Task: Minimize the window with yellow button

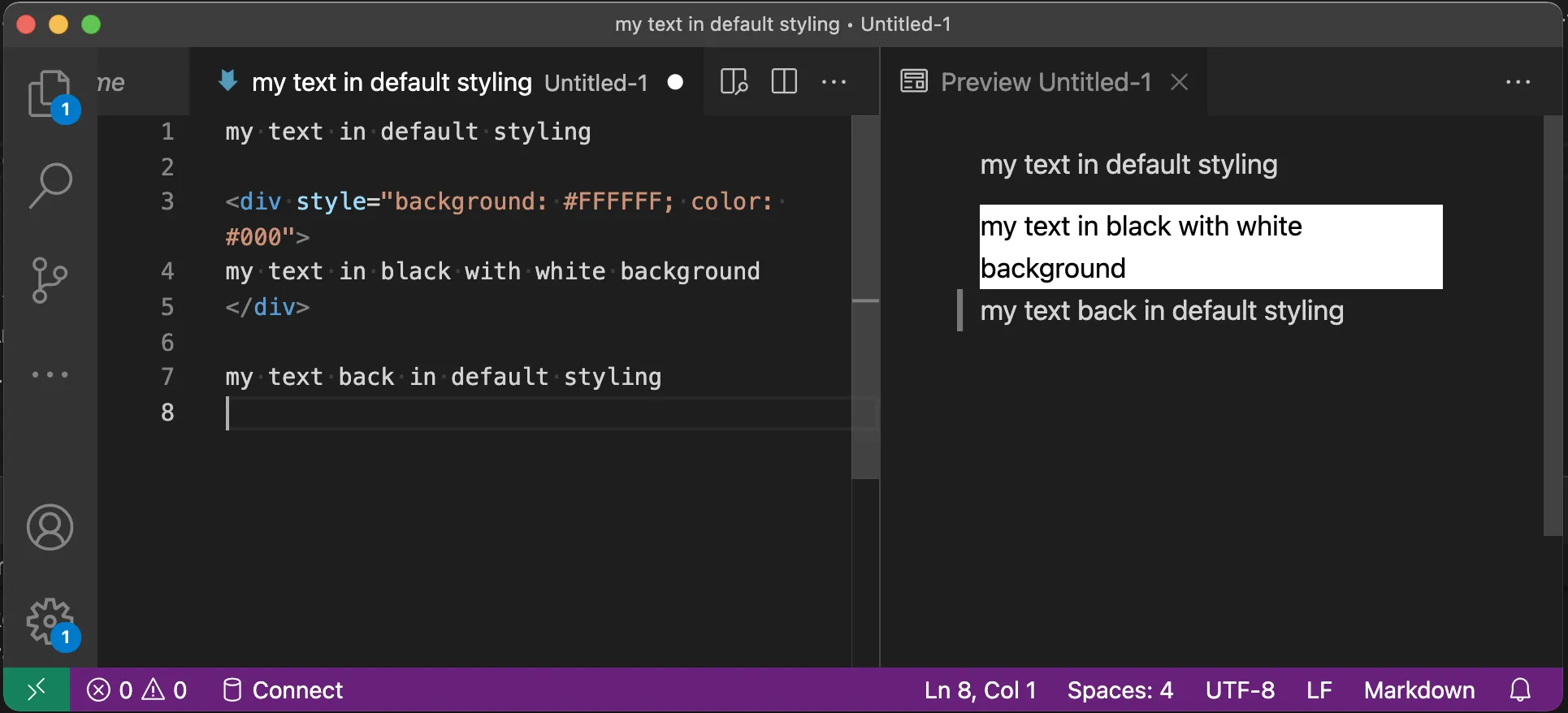Action: 58,24
